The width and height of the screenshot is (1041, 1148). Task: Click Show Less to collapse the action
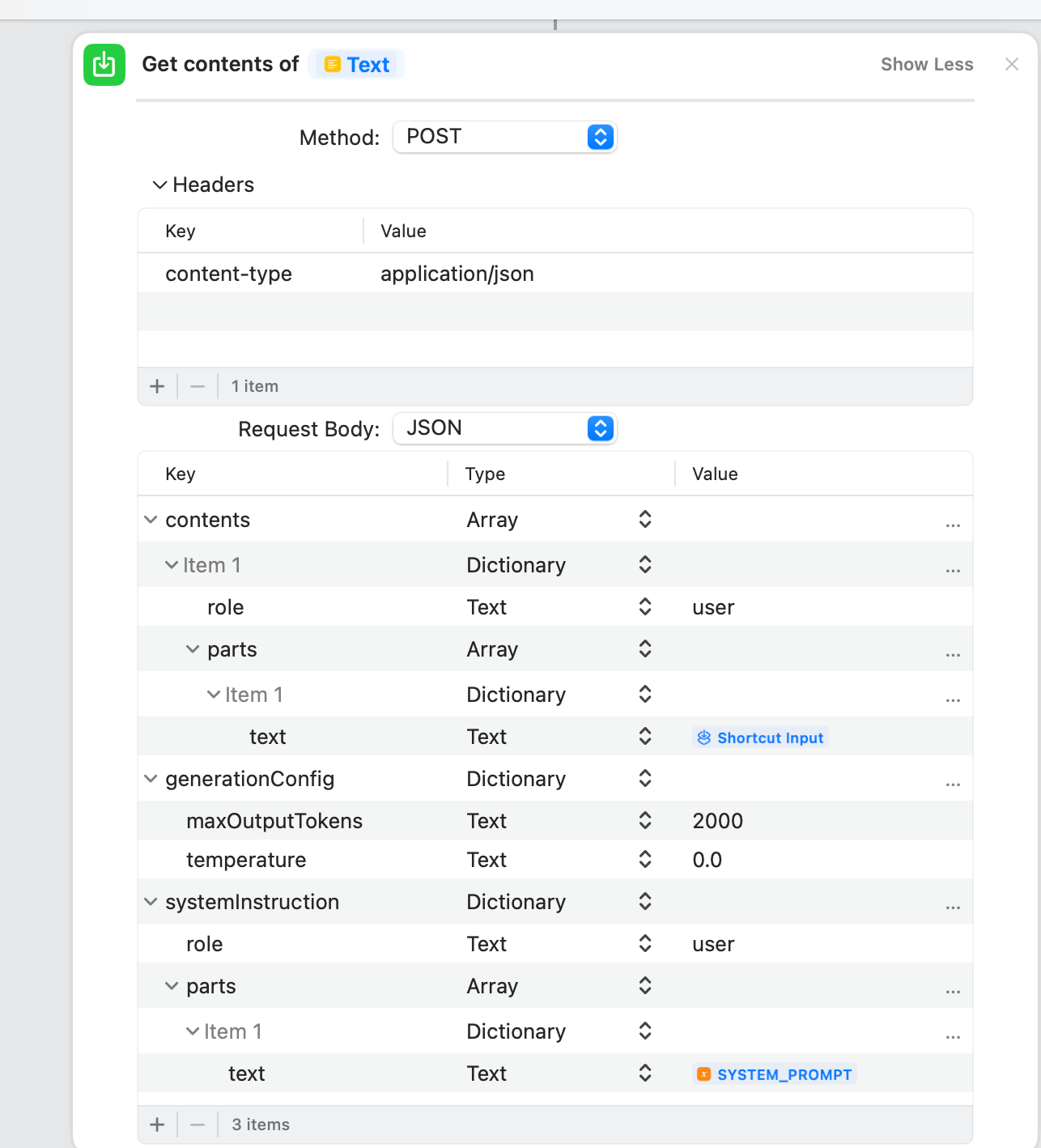pyautogui.click(x=926, y=64)
